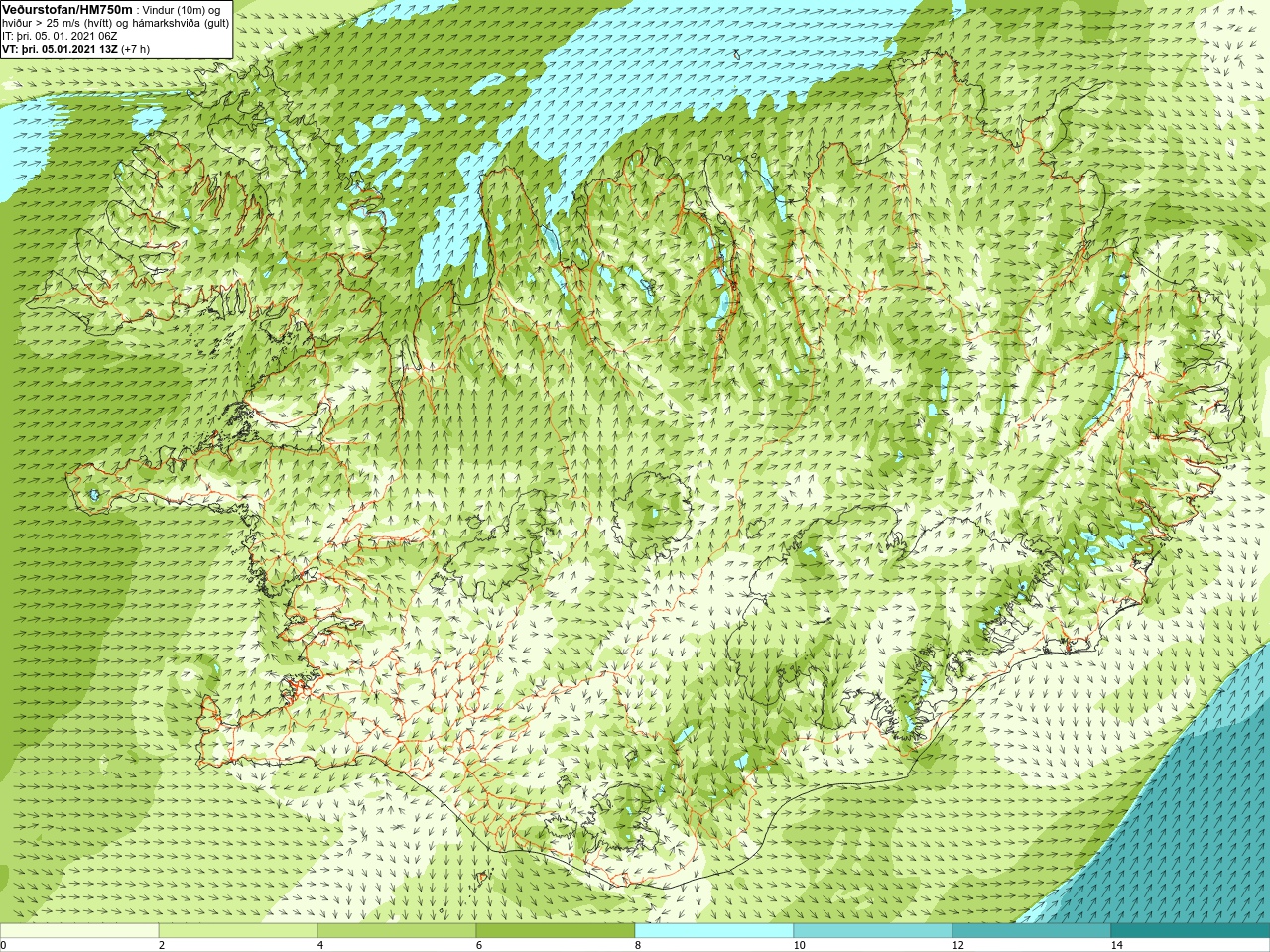Image resolution: width=1270 pixels, height=952 pixels.
Task: Click the legend tick label '14'
Action: coord(1116,945)
